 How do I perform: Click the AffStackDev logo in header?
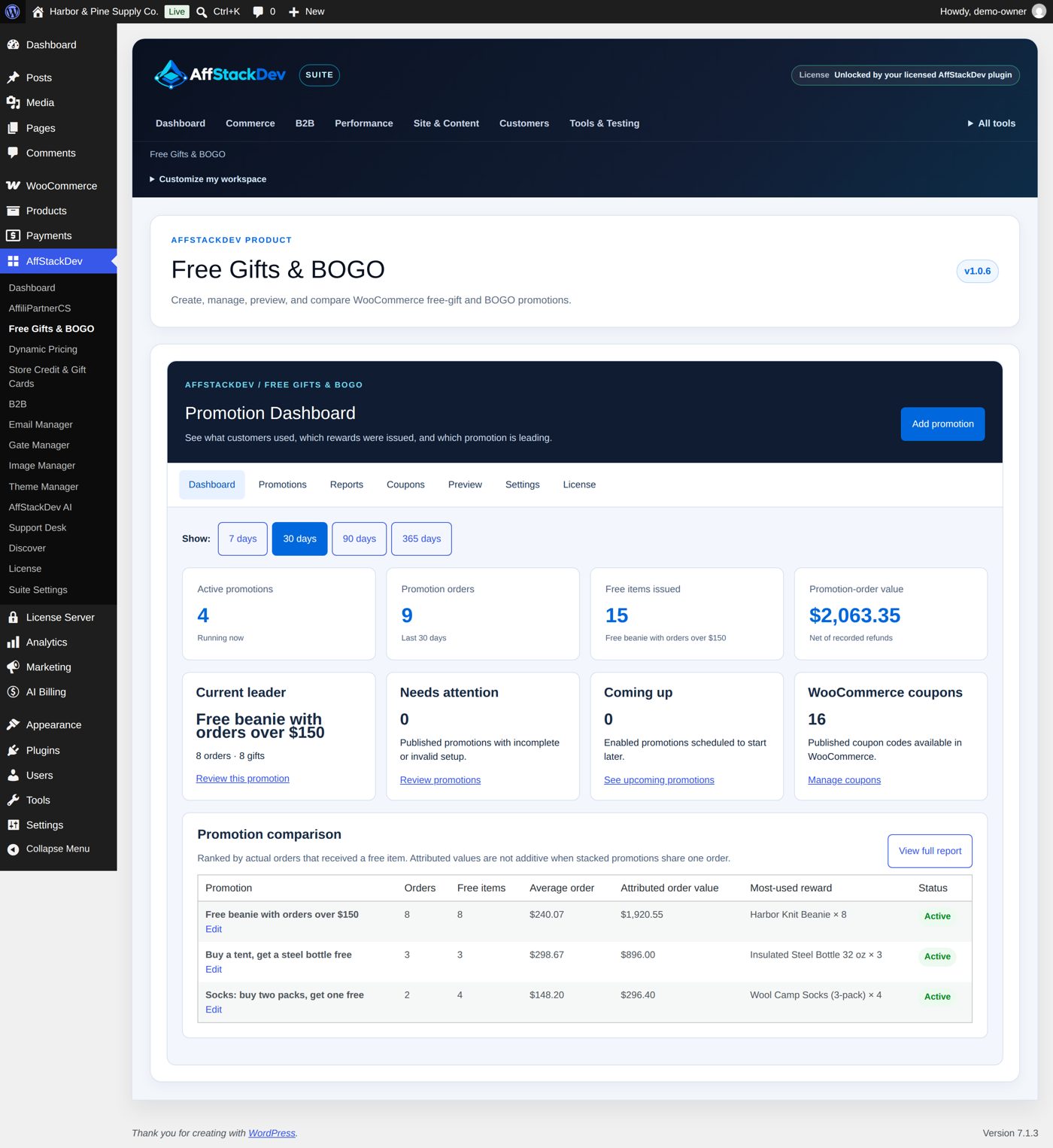(x=220, y=74)
